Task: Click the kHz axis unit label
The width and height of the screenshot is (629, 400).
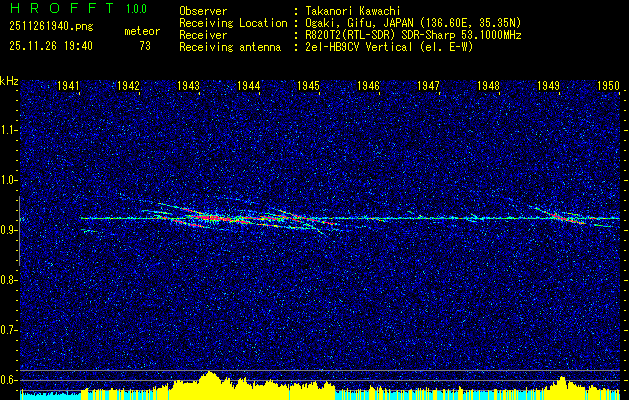Action: (9, 81)
